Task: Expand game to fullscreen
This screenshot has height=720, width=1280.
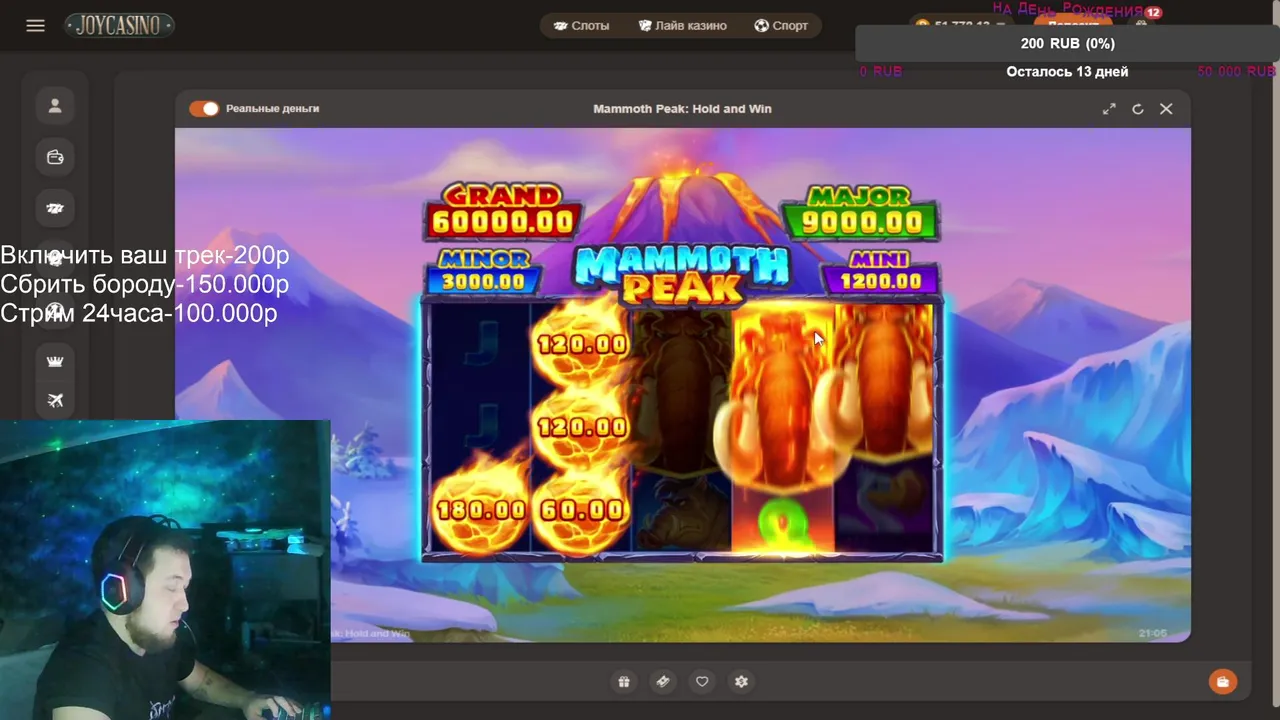Action: click(x=1109, y=109)
